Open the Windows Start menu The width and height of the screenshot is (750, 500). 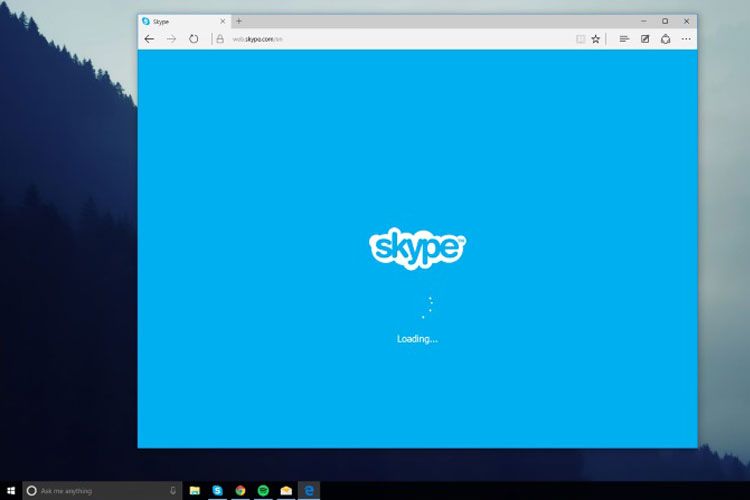pyautogui.click(x=11, y=490)
